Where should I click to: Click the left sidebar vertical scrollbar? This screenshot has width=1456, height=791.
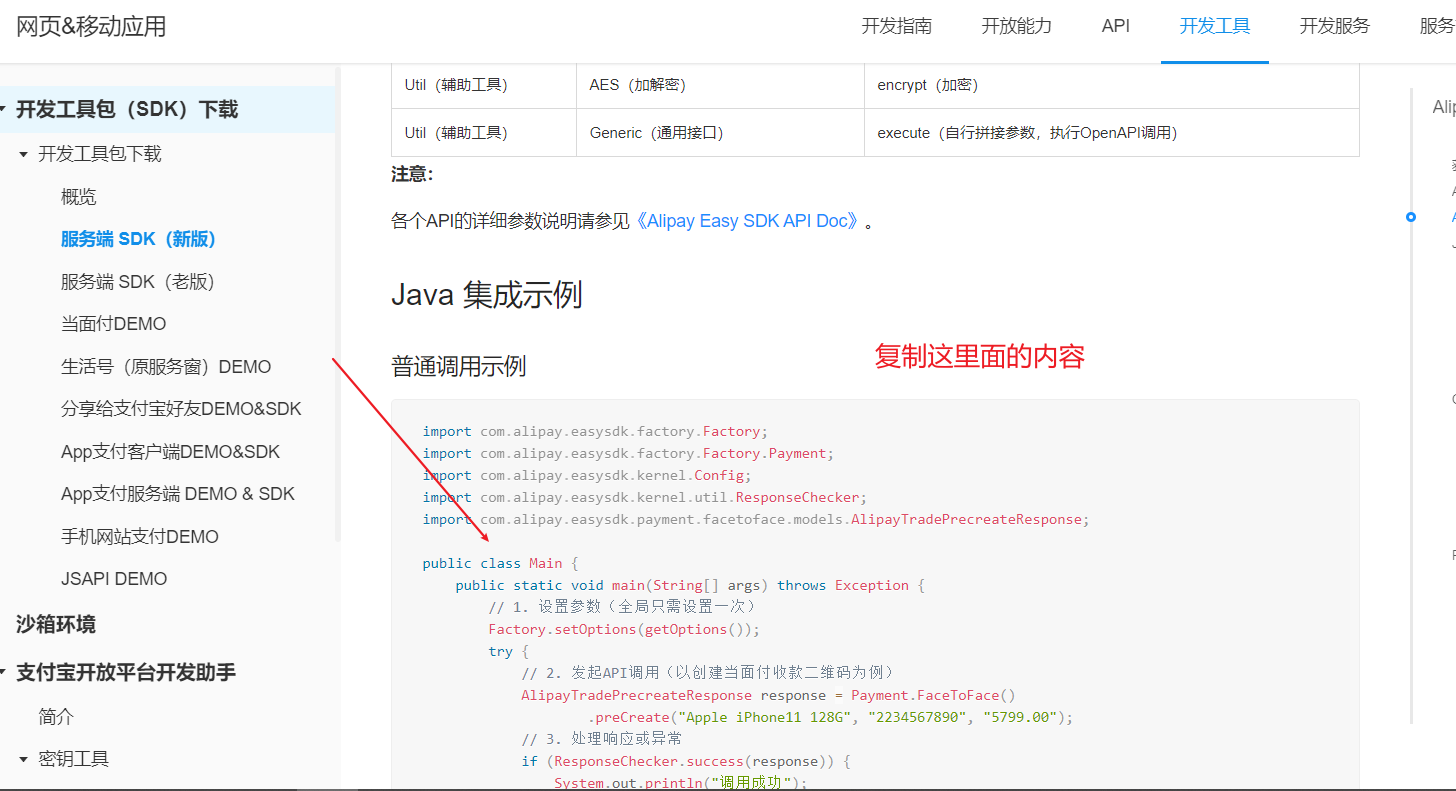pyautogui.click(x=338, y=305)
